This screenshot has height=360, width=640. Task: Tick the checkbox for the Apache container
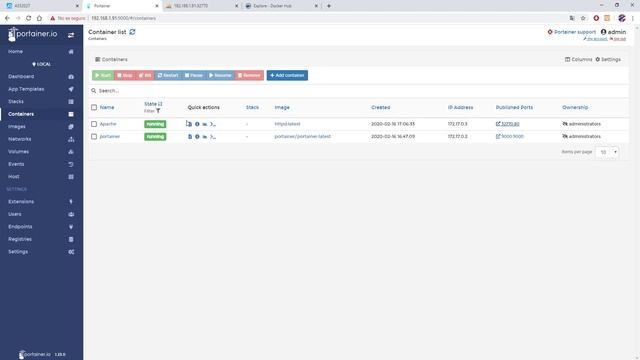click(94, 124)
